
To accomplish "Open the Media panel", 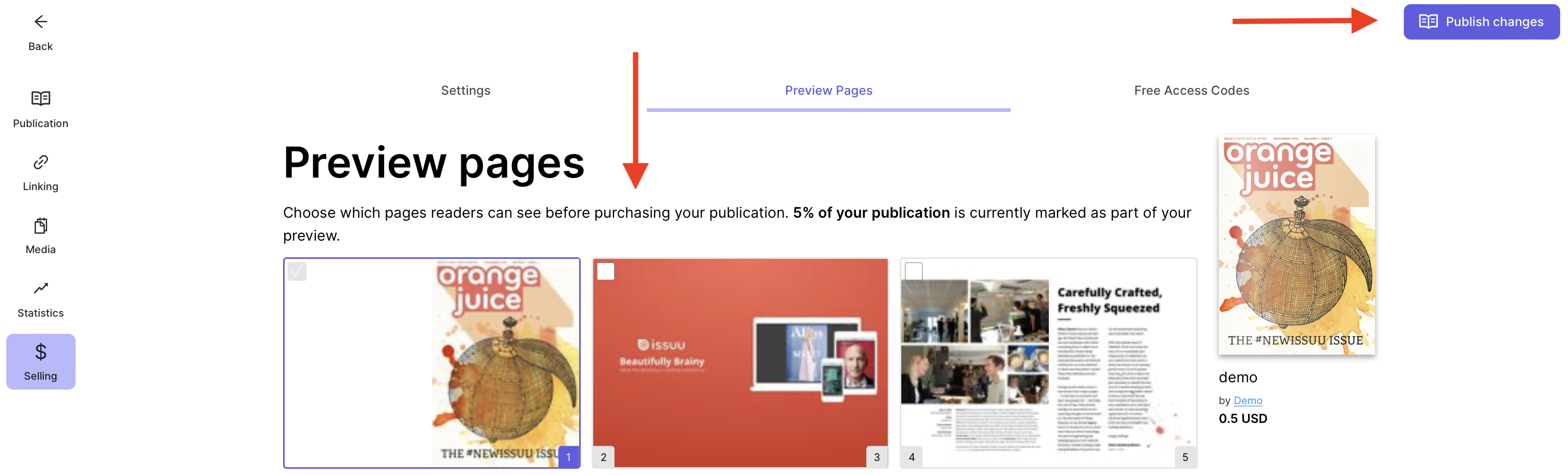I will pos(40,235).
